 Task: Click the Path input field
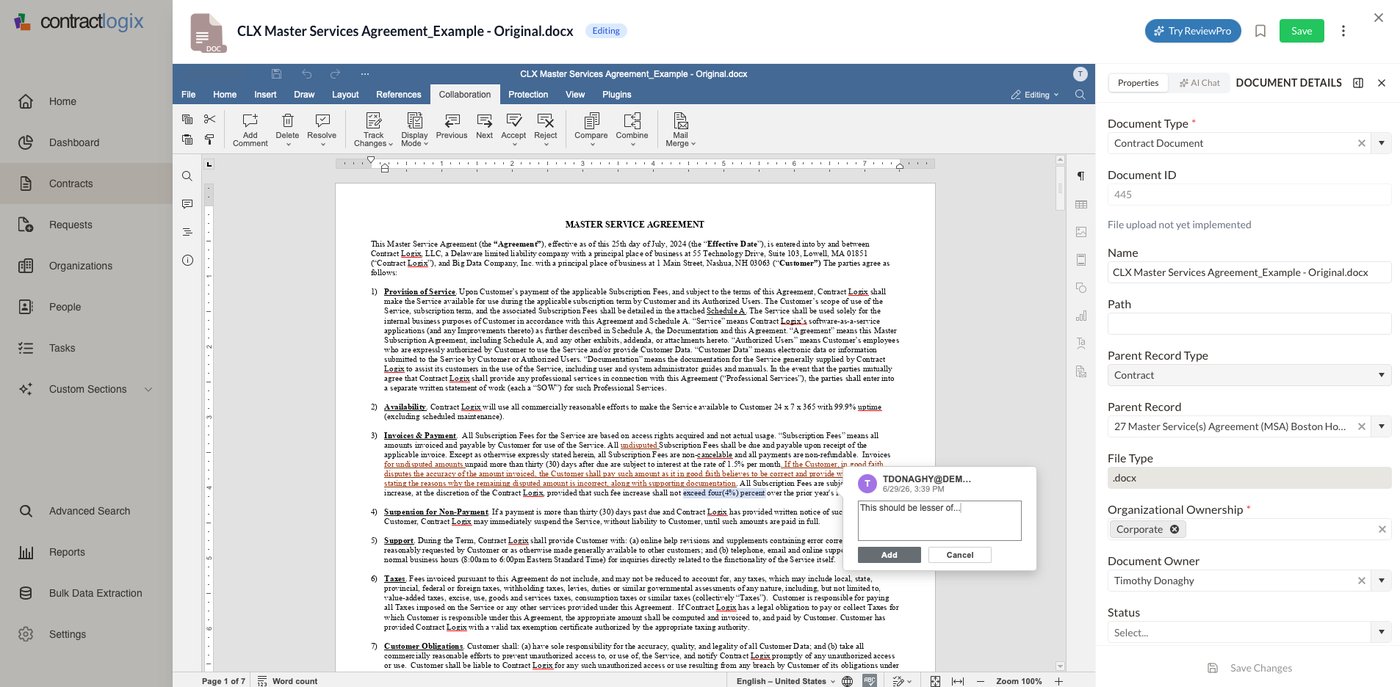click(x=1249, y=324)
